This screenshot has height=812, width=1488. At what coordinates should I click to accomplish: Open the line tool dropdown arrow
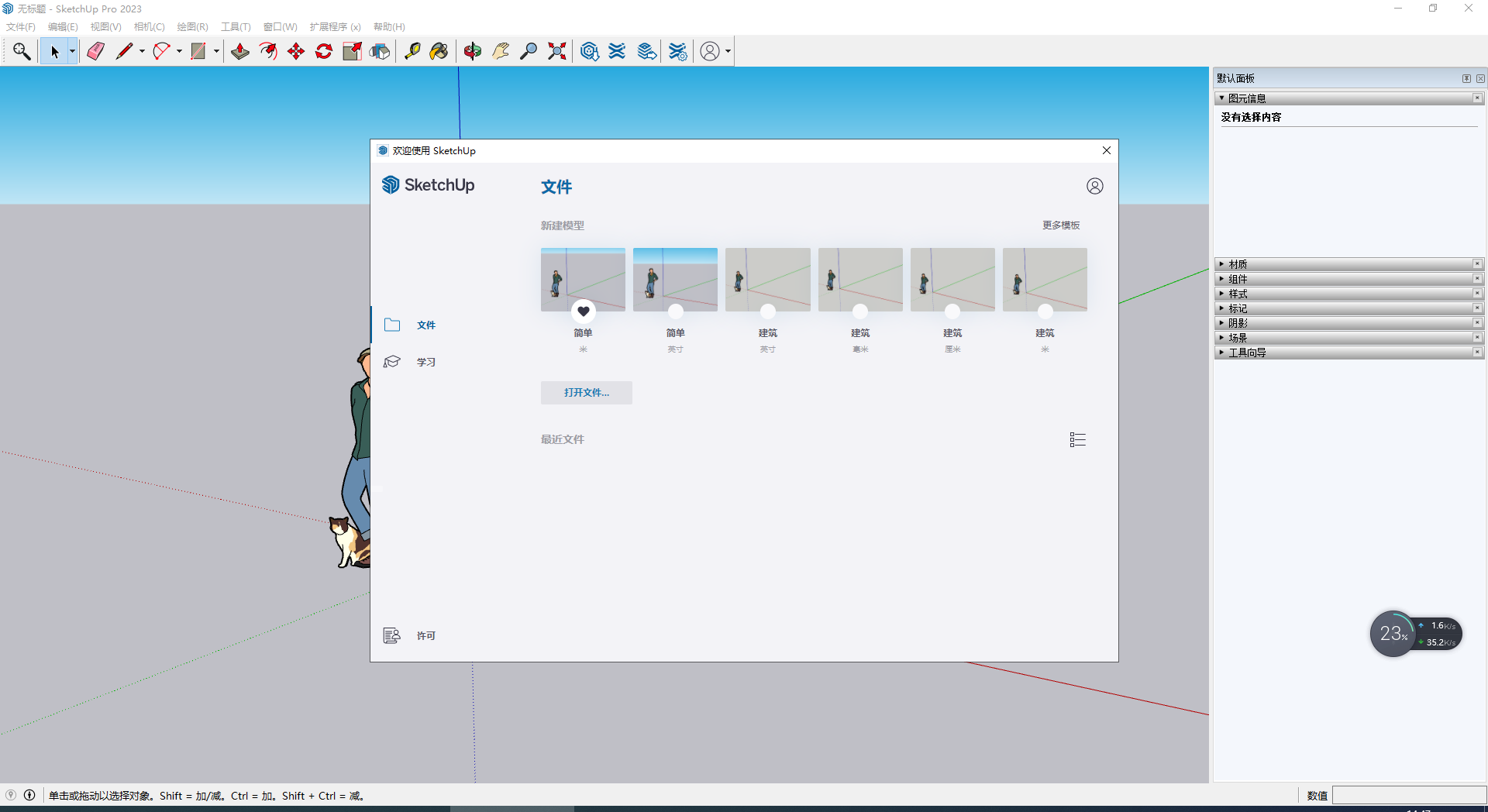[142, 52]
